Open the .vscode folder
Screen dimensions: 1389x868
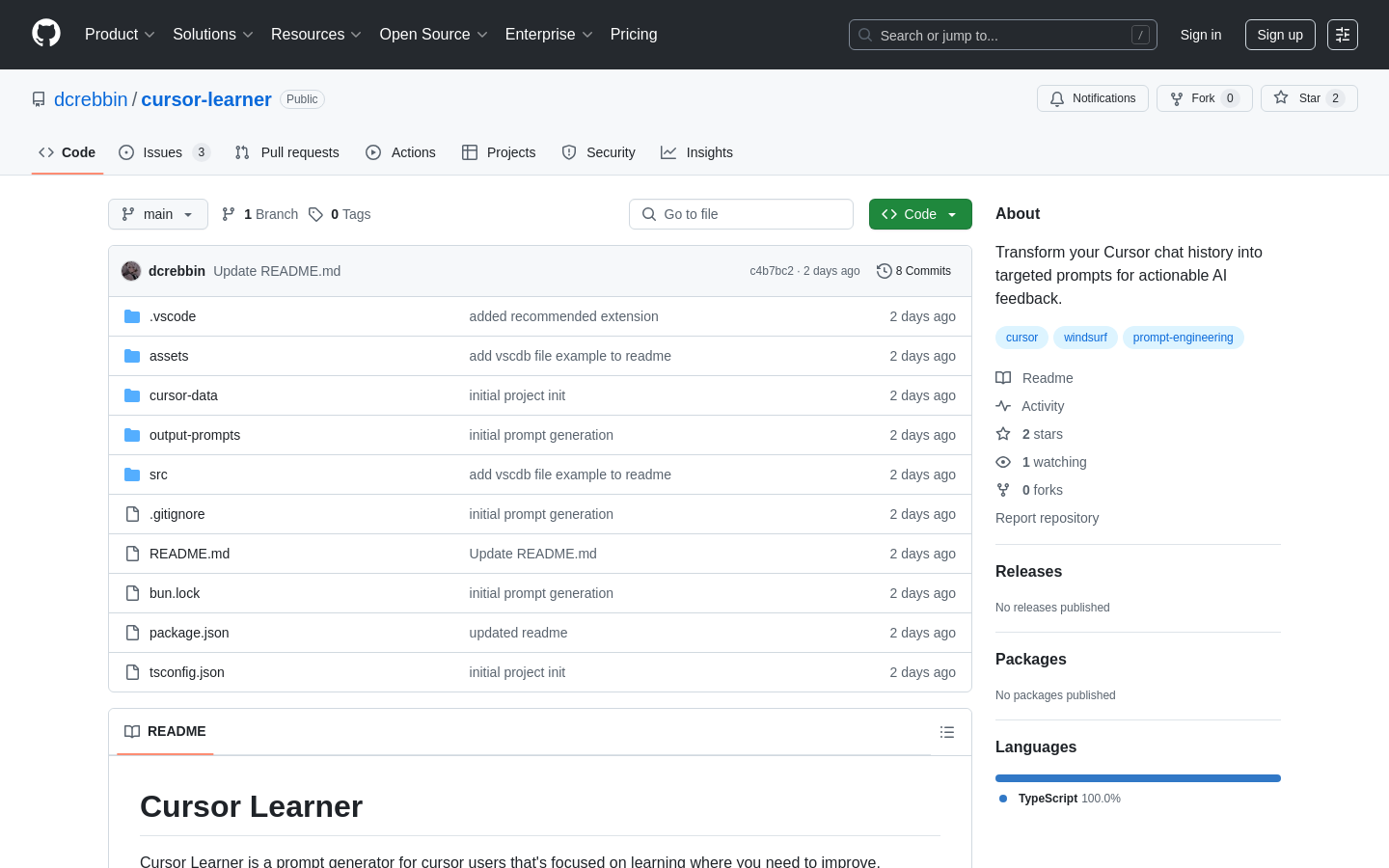[x=173, y=316]
